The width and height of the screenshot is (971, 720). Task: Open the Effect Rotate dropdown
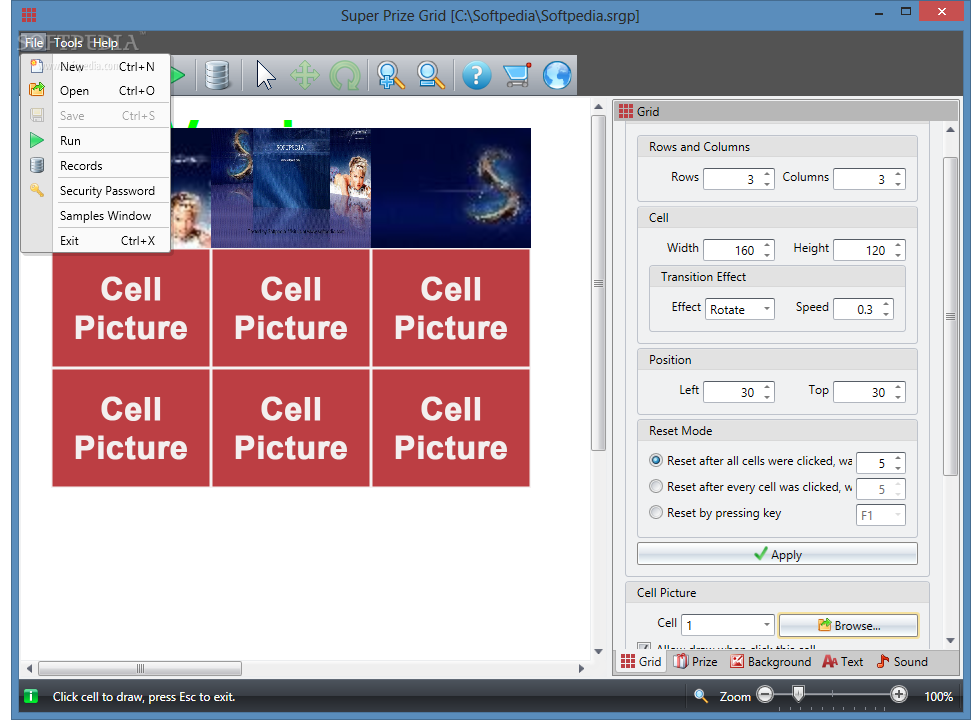[739, 309]
